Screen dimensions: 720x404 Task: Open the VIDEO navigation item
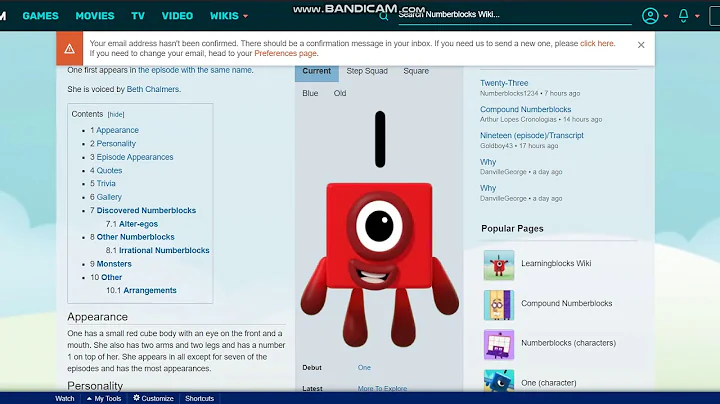pos(177,16)
